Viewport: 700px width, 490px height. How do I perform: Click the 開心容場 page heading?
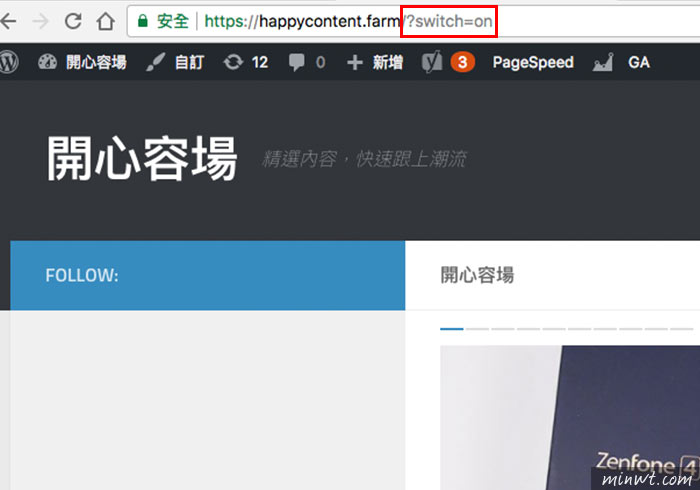(477, 275)
